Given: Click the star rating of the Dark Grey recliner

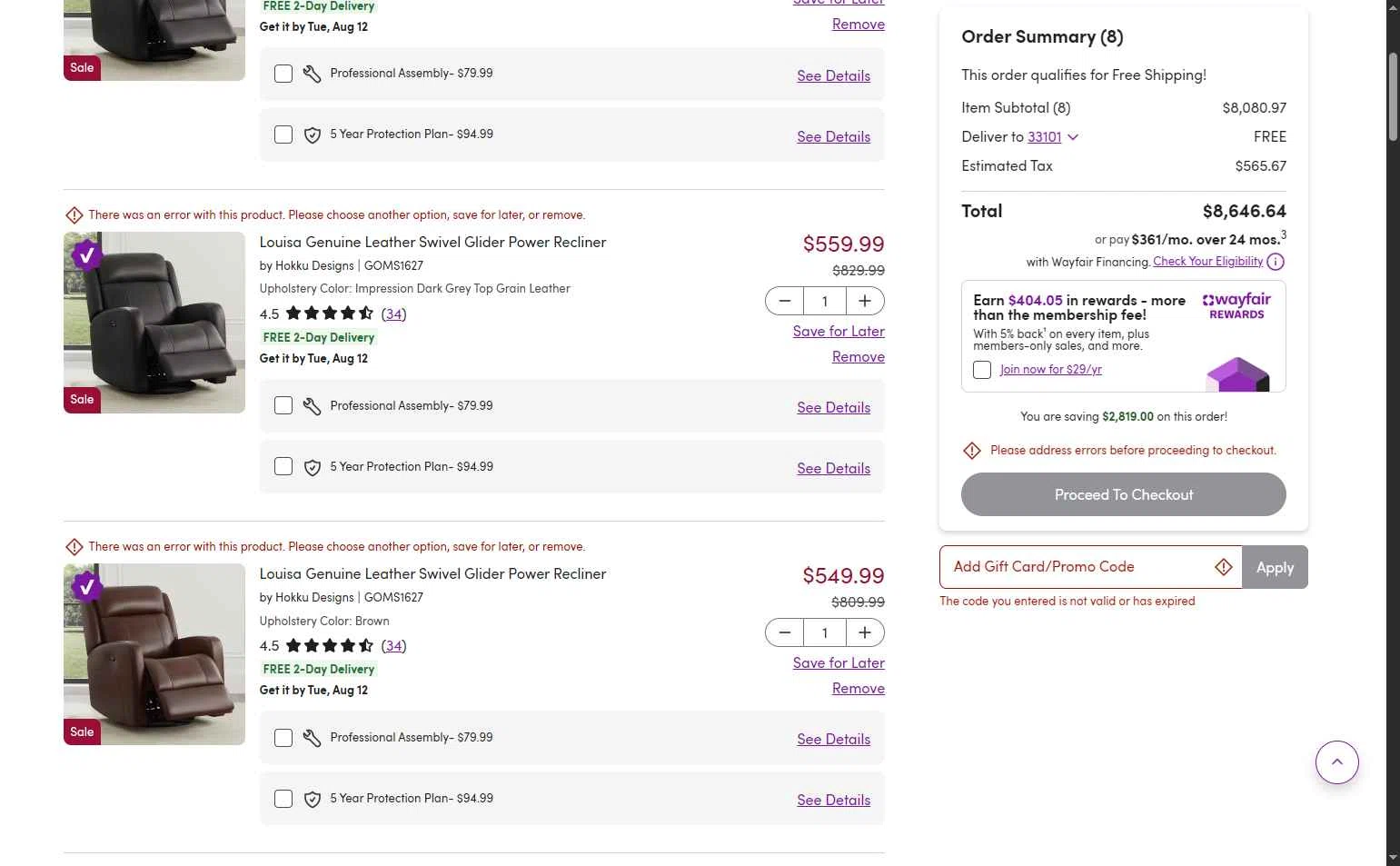Looking at the screenshot, I should [x=330, y=314].
